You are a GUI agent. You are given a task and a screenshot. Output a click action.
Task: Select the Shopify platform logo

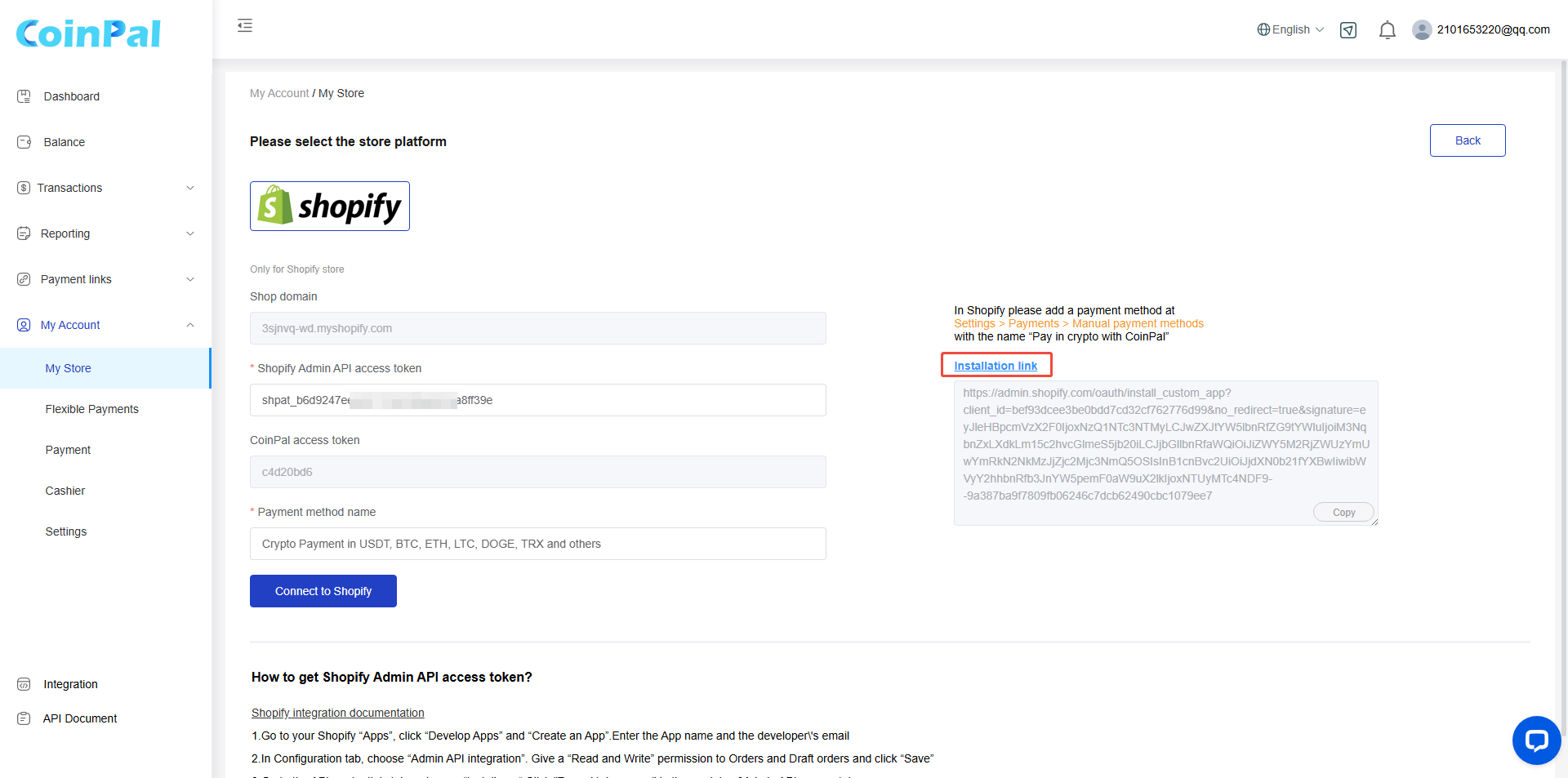(330, 207)
